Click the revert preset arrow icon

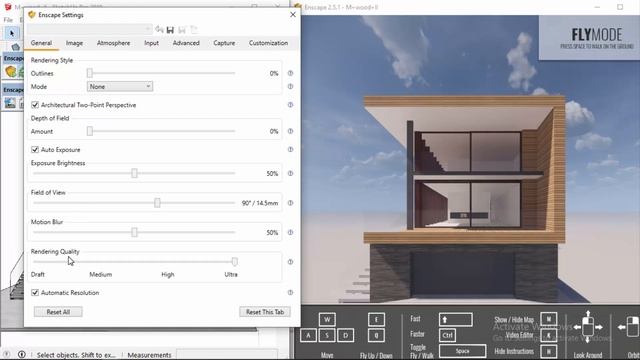tap(159, 29)
